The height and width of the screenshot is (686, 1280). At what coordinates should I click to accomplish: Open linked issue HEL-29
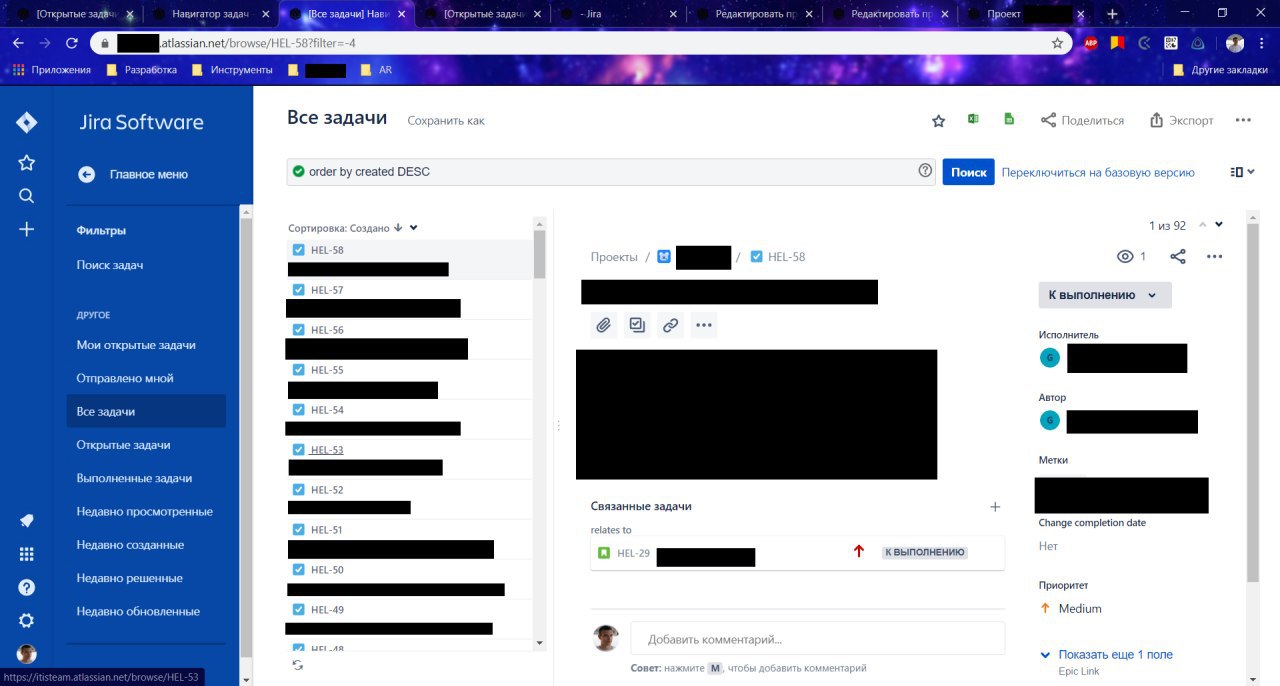[633, 552]
